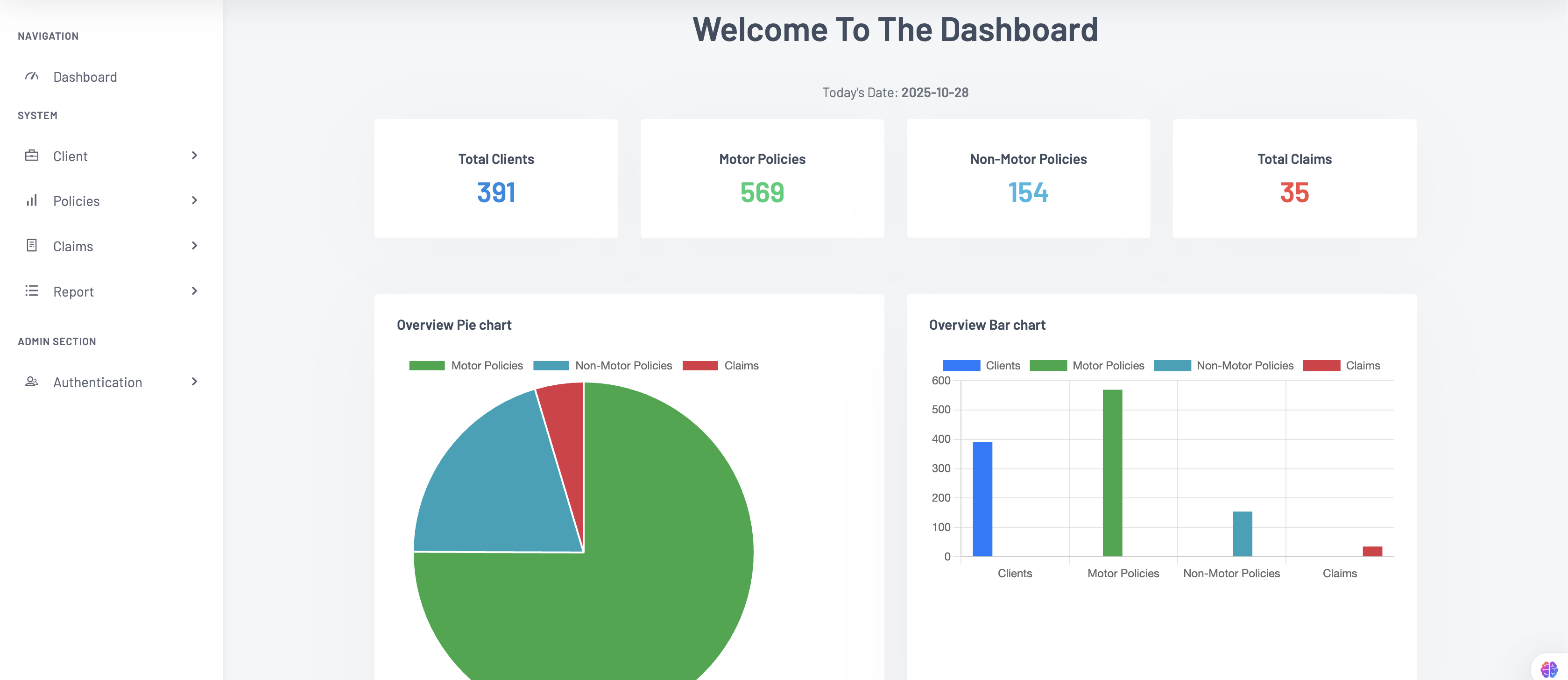
Task: Open Report from the sidebar menu
Action: click(74, 291)
